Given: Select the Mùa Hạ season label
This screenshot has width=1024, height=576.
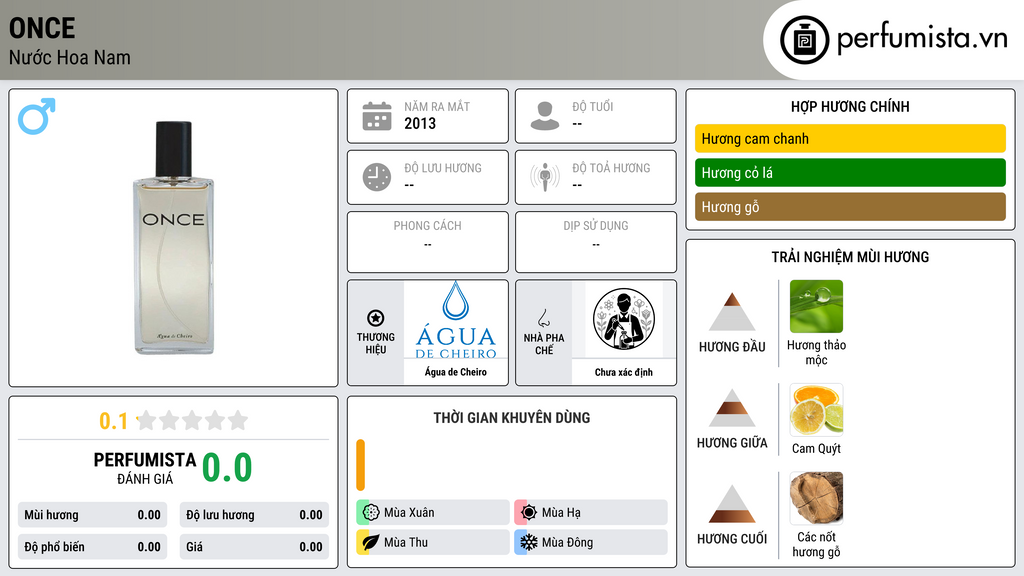Looking at the screenshot, I should tap(561, 513).
